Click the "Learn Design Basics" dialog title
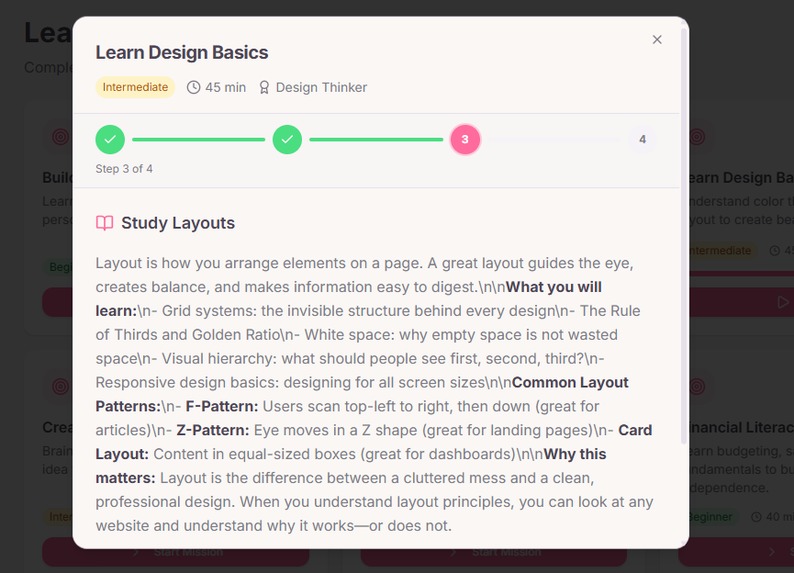The image size is (794, 573). [182, 53]
